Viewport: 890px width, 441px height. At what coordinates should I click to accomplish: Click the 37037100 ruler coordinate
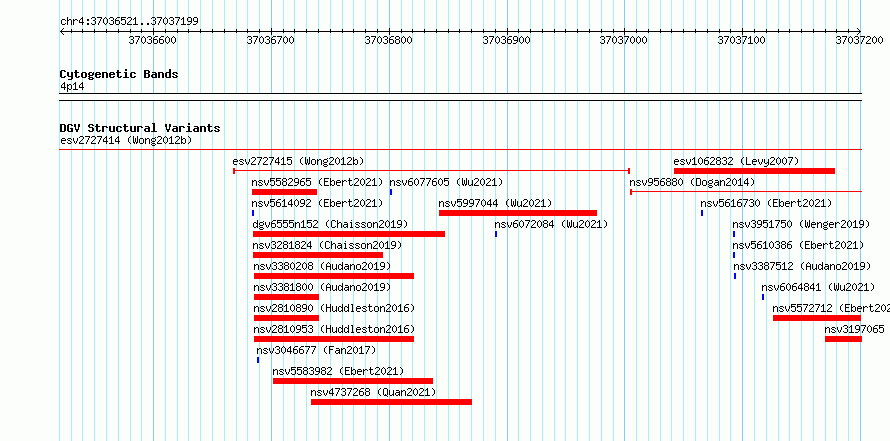(x=742, y=40)
